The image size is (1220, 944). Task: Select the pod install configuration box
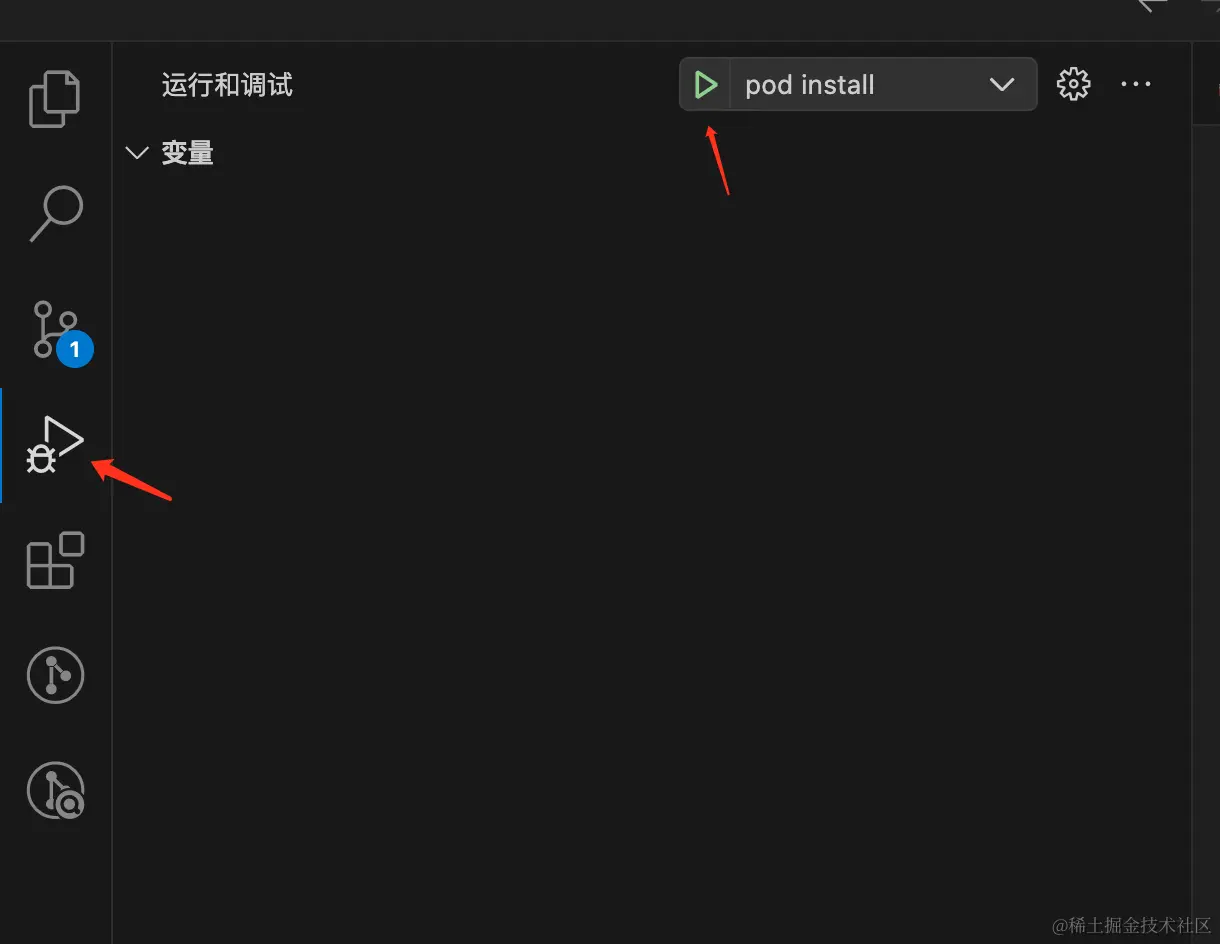(x=858, y=84)
